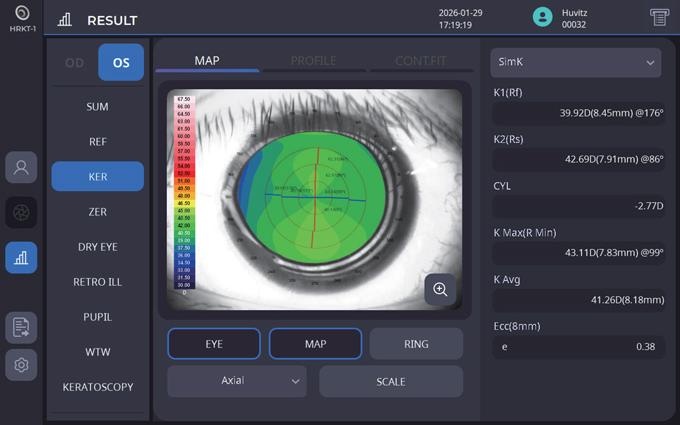Viewport: 680px width, 425px height.
Task: Open patient sidebar person icon
Action: [21, 167]
